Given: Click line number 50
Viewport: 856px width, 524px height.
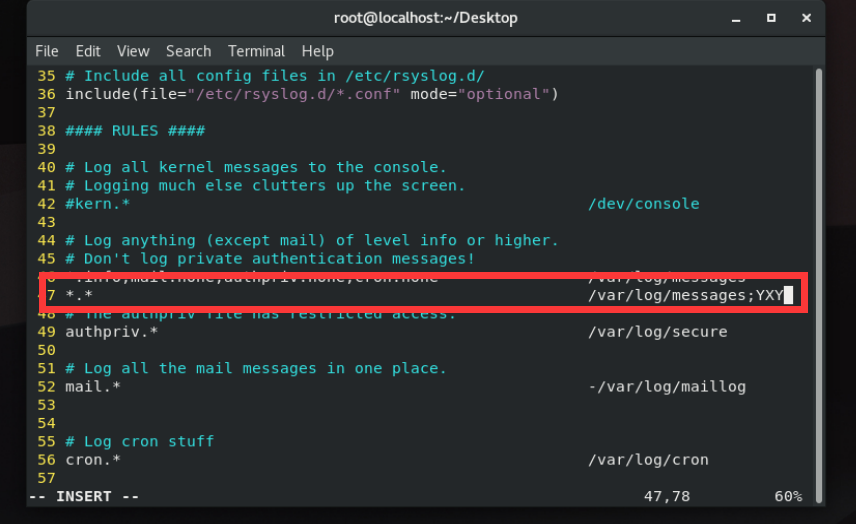Looking at the screenshot, I should point(46,350).
